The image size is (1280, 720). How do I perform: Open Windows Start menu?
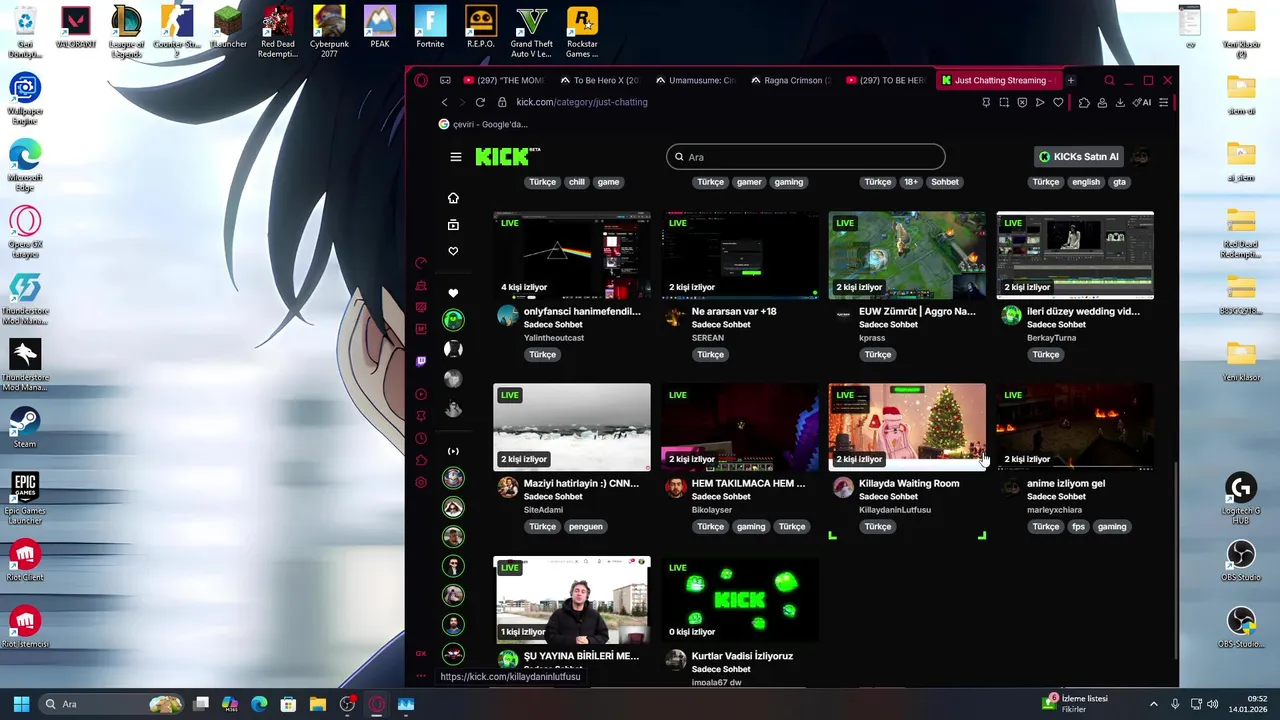21,704
